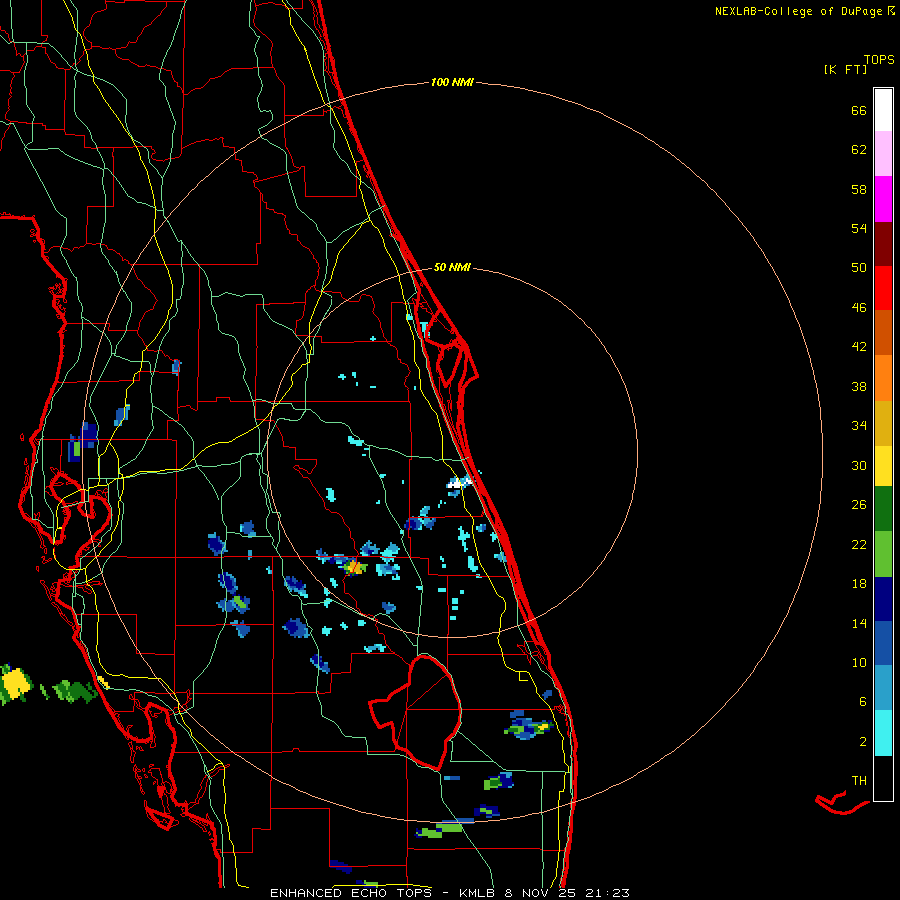The width and height of the screenshot is (900, 900).
Task: Click the magenta legend color band
Action: (883, 199)
